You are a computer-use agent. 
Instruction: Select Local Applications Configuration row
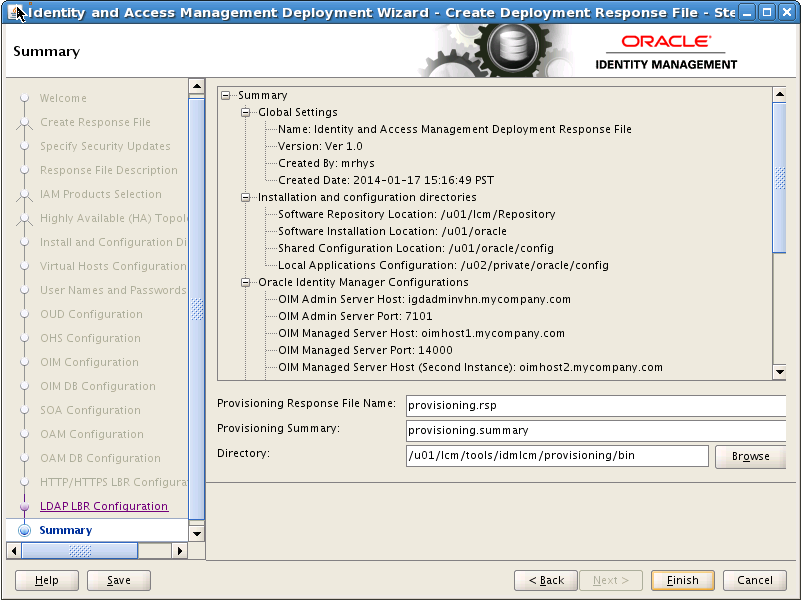click(x=443, y=265)
